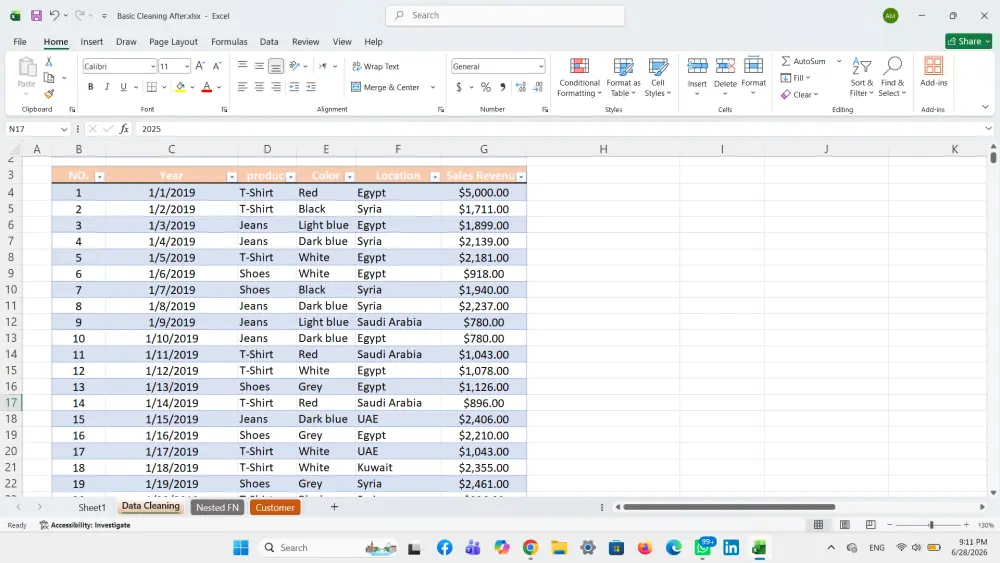Toggle Underline formatting
Image resolution: width=1000 pixels, height=563 pixels.
click(x=123, y=87)
